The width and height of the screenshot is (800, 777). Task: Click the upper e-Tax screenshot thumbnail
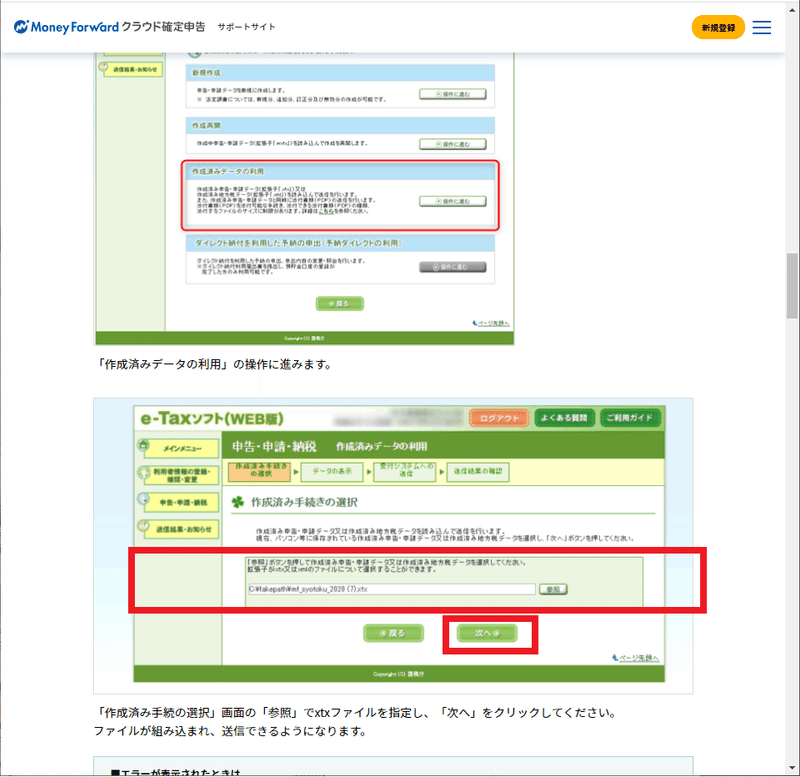(x=304, y=198)
